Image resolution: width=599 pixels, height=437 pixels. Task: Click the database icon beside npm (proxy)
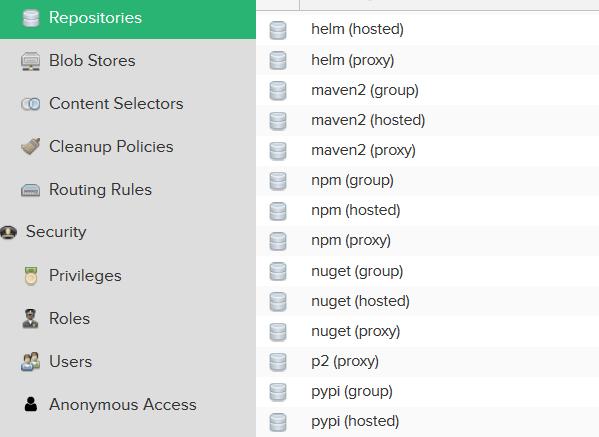[x=278, y=241]
